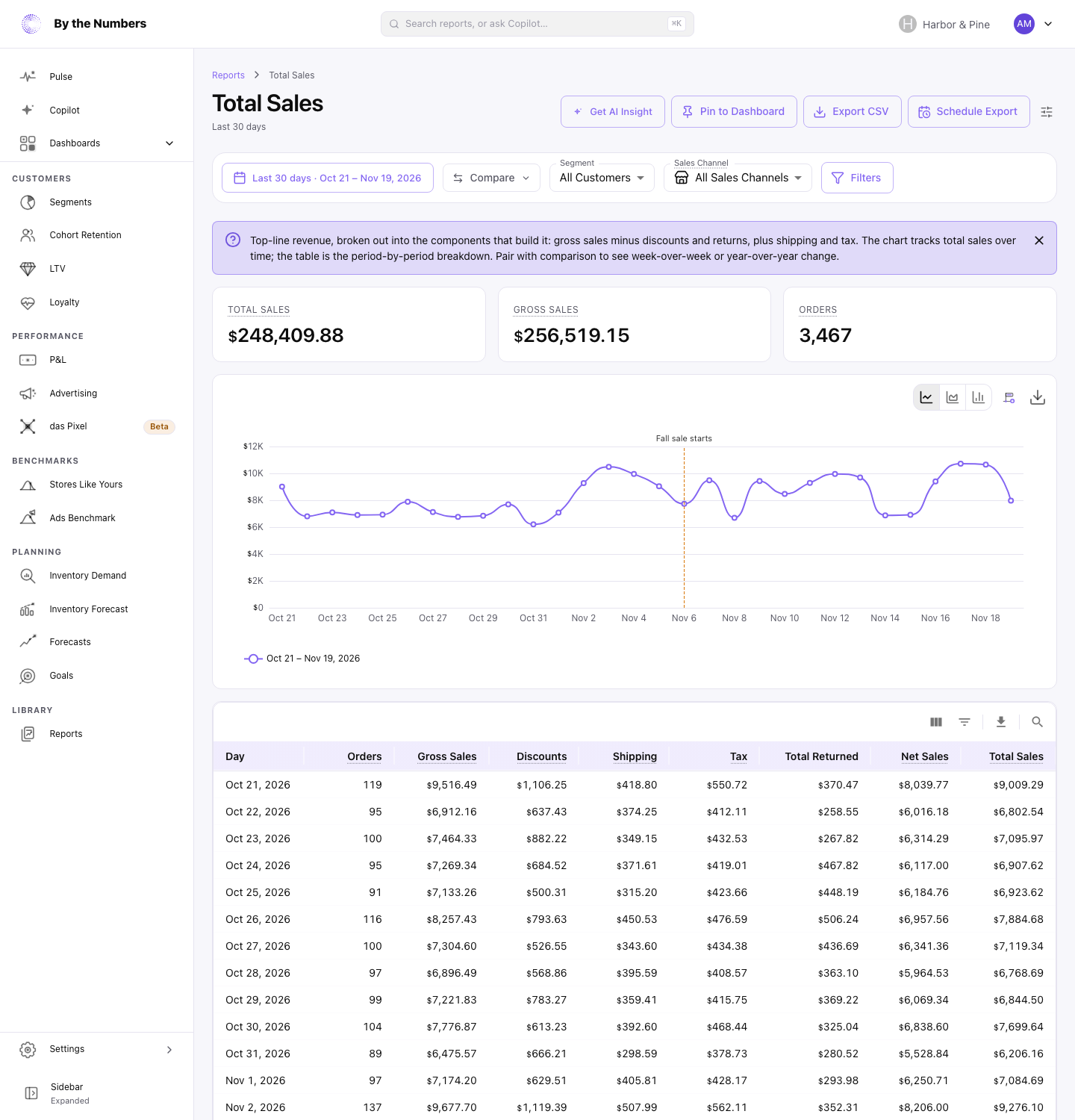The width and height of the screenshot is (1075, 1120).
Task: Focus the search reports input
Action: click(537, 24)
